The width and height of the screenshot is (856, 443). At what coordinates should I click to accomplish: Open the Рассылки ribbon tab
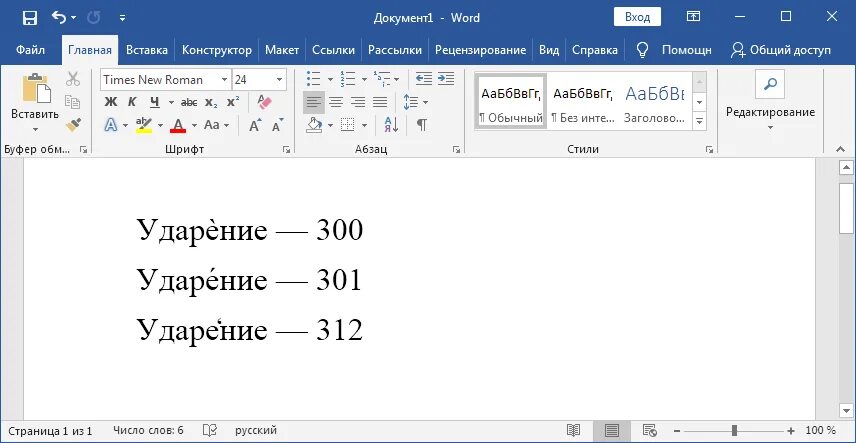[x=395, y=50]
